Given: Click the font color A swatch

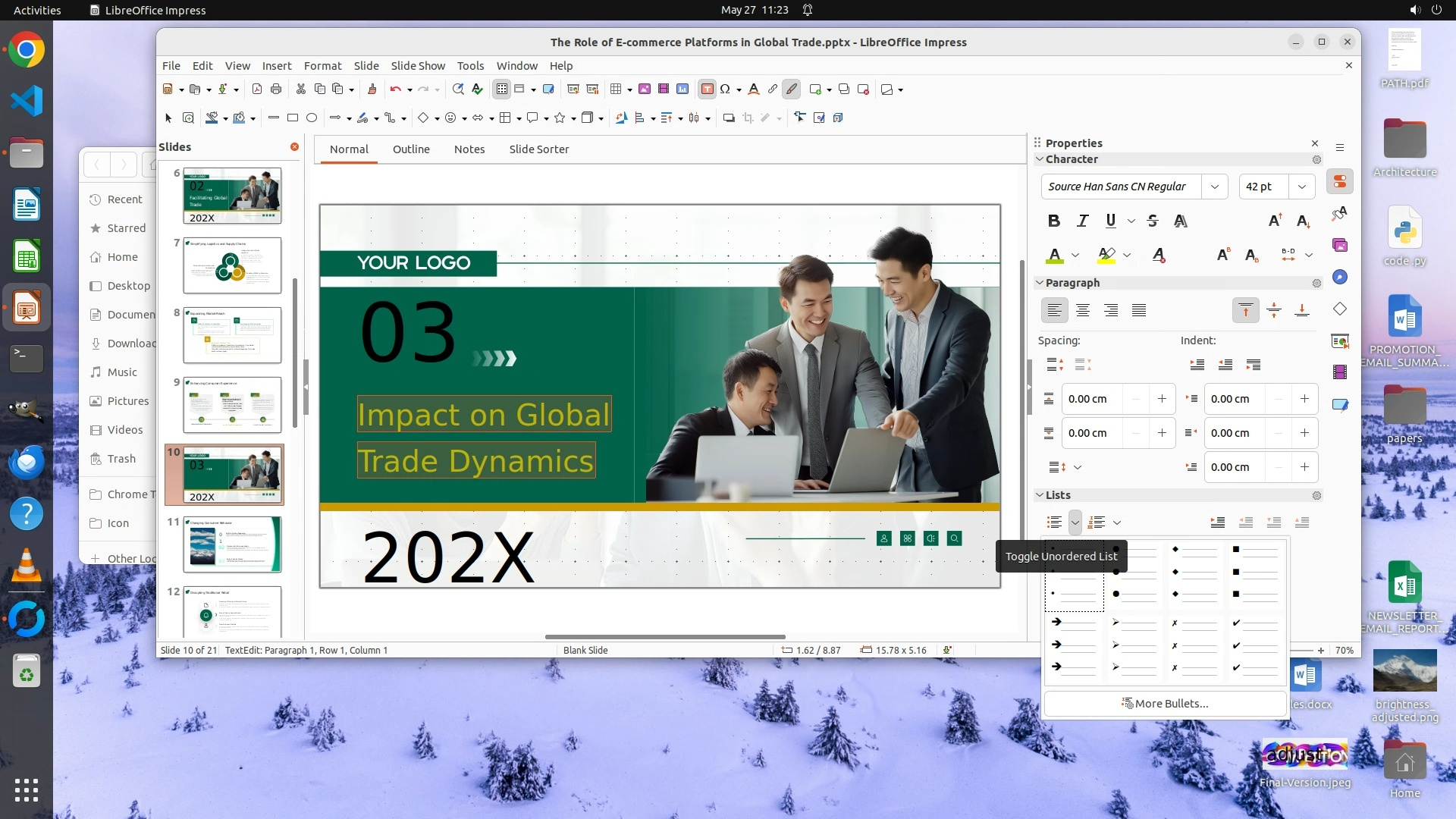Looking at the screenshot, I should pos(1054,255).
